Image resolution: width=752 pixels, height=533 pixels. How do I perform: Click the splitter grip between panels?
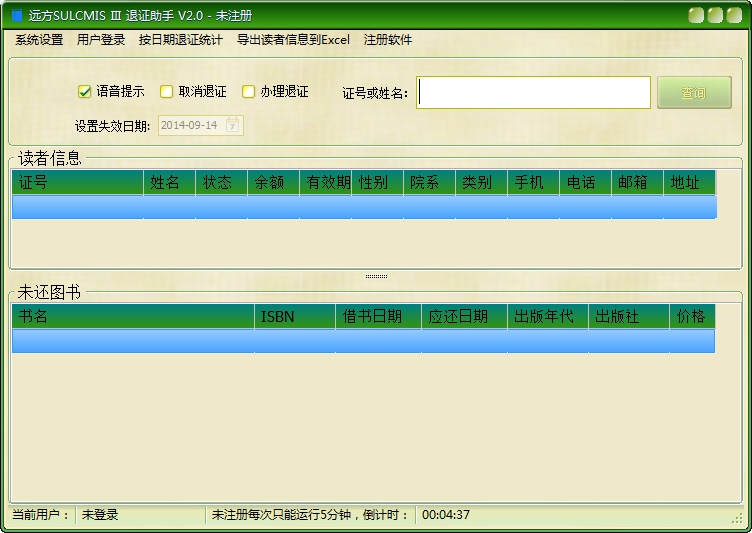(x=376, y=276)
